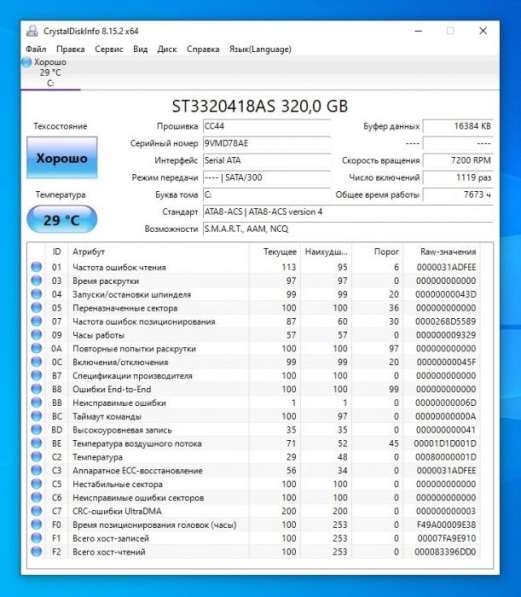Screen dimensions: 521x597
Task: Click status icon for C2 Температура
Action: pyautogui.click(x=36, y=457)
